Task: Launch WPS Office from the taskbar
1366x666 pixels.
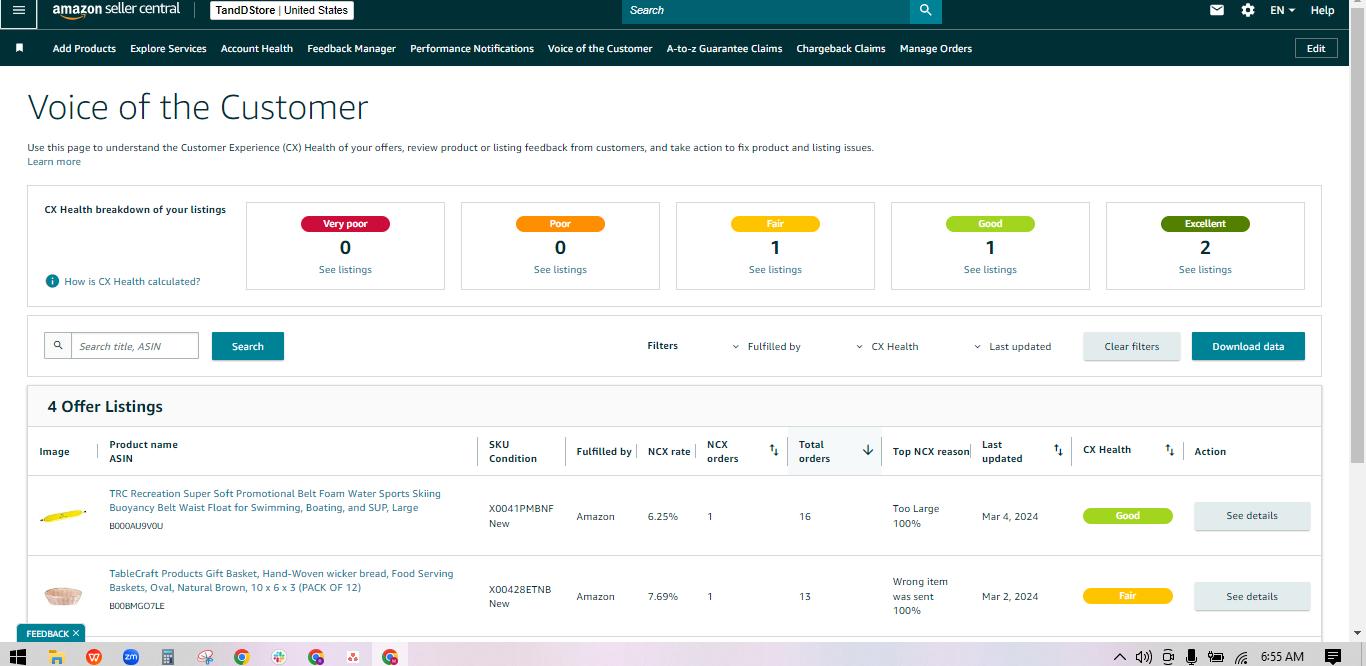Action: click(94, 657)
